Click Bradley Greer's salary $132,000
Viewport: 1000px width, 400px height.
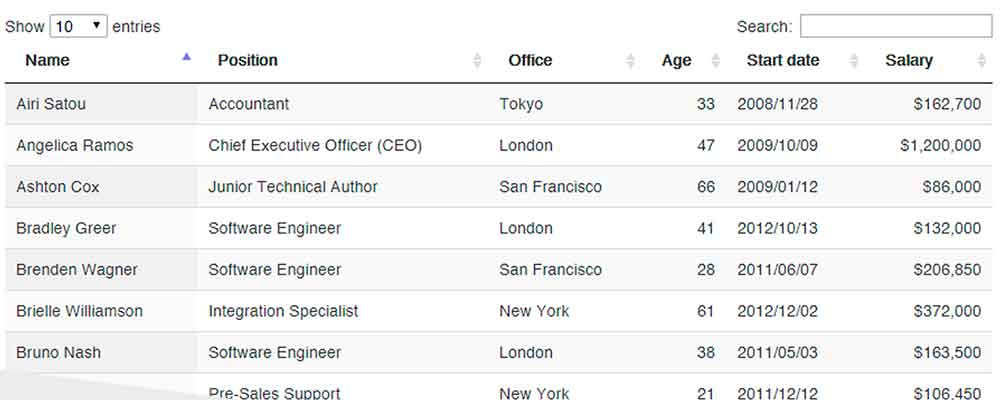click(947, 228)
